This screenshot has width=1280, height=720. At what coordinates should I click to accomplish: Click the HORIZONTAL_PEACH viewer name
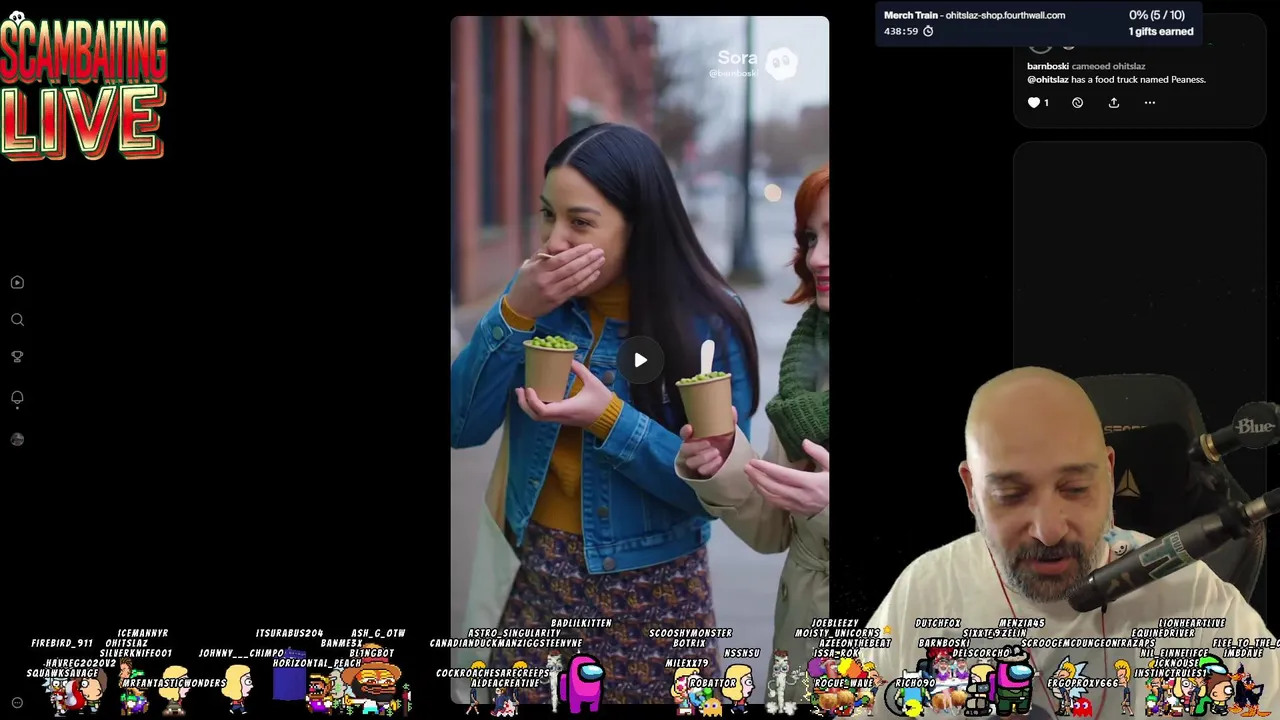tap(317, 663)
